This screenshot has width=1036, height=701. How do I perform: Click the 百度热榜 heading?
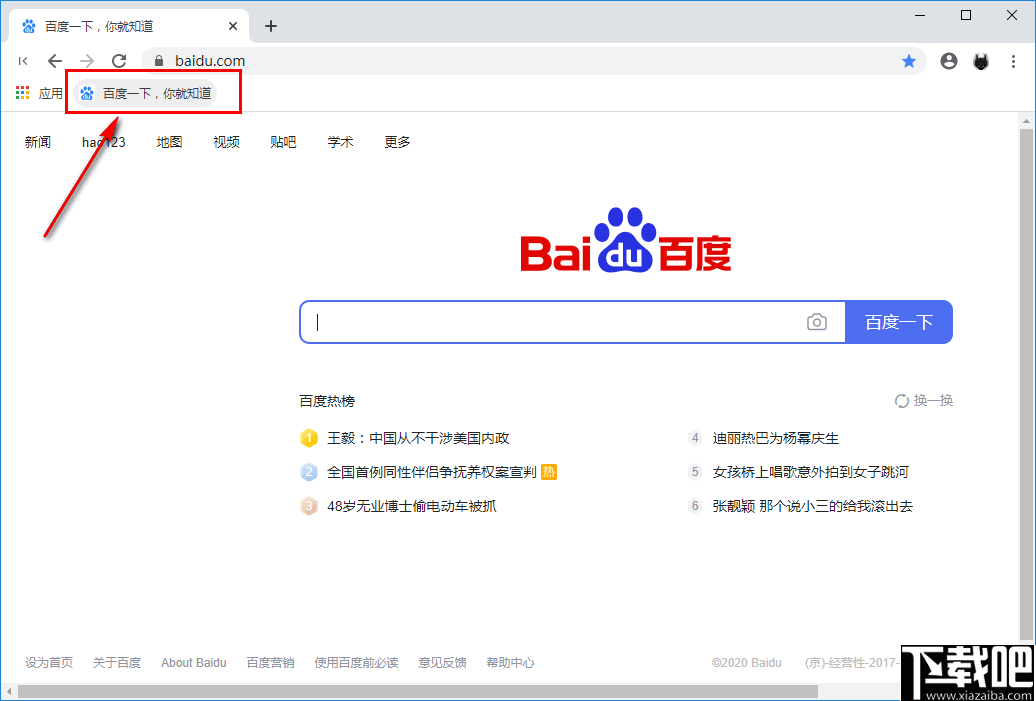coord(326,401)
